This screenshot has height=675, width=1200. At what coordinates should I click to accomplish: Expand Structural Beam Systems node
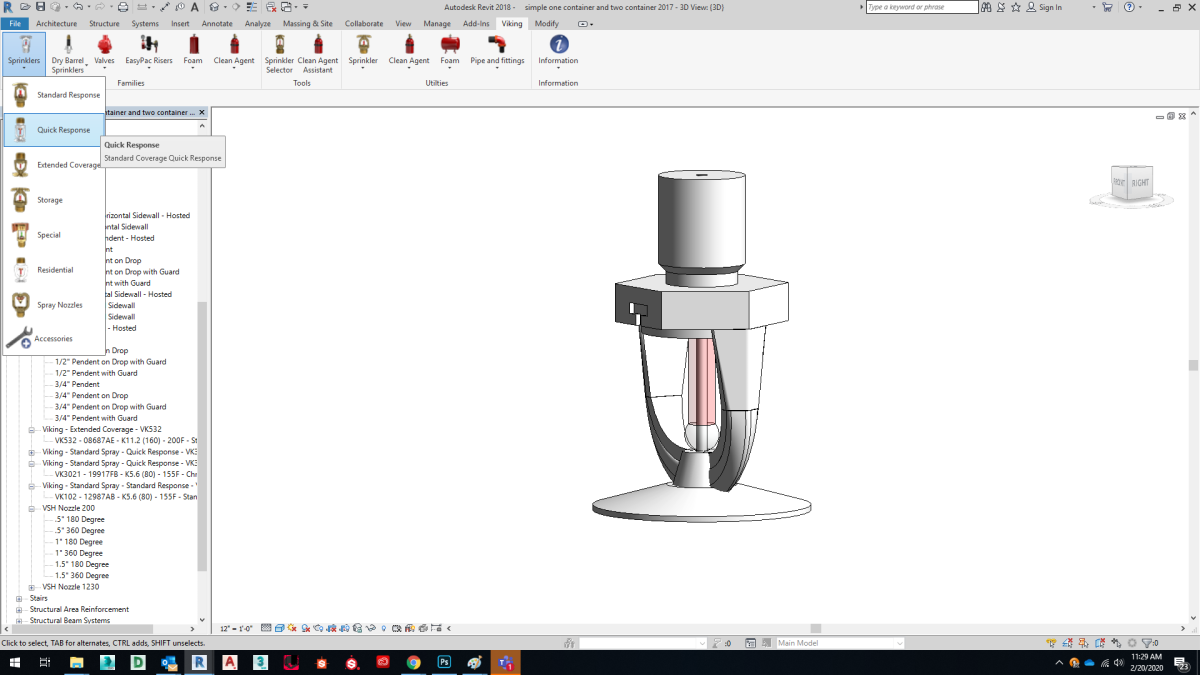[19, 621]
